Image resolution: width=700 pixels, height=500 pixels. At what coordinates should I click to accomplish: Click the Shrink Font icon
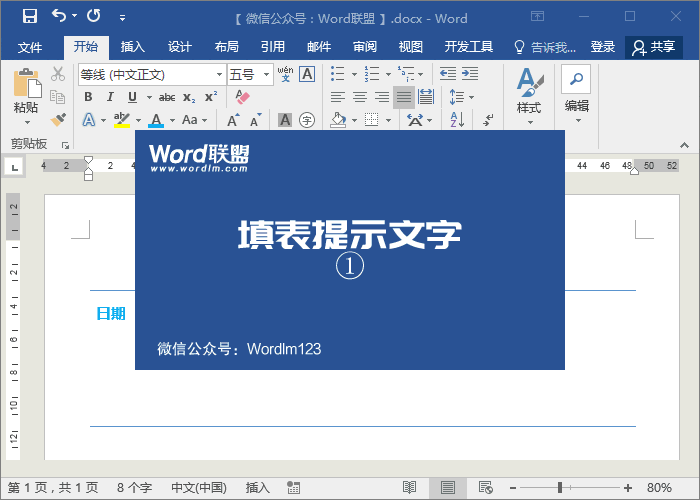(x=255, y=120)
